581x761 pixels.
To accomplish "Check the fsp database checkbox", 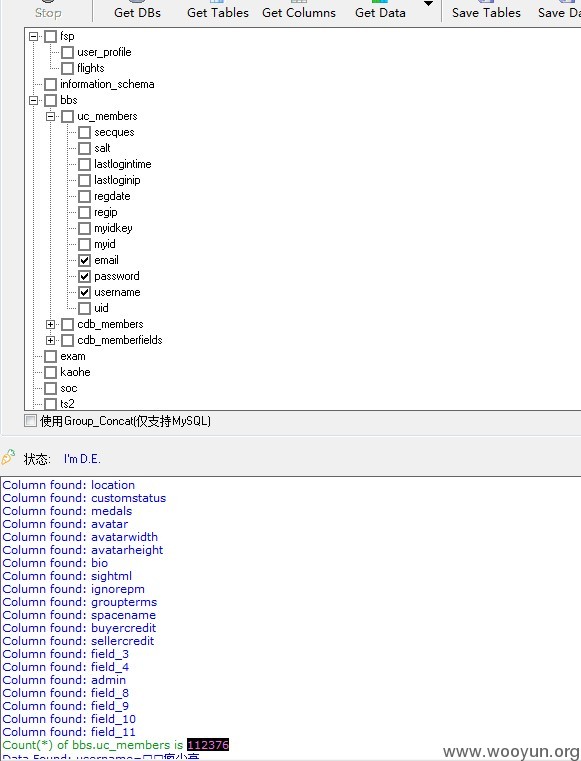I will click(50, 36).
